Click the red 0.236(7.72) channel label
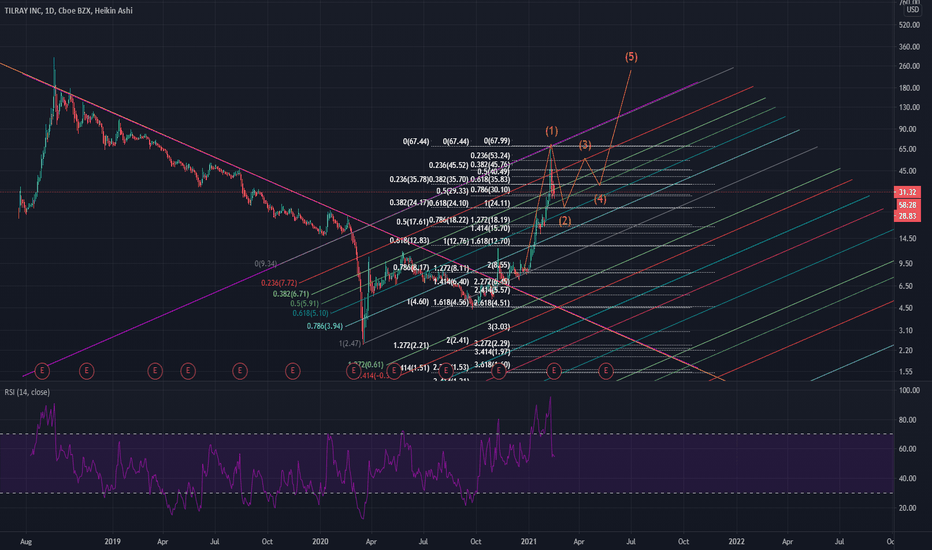This screenshot has height=550, width=932. (x=279, y=283)
